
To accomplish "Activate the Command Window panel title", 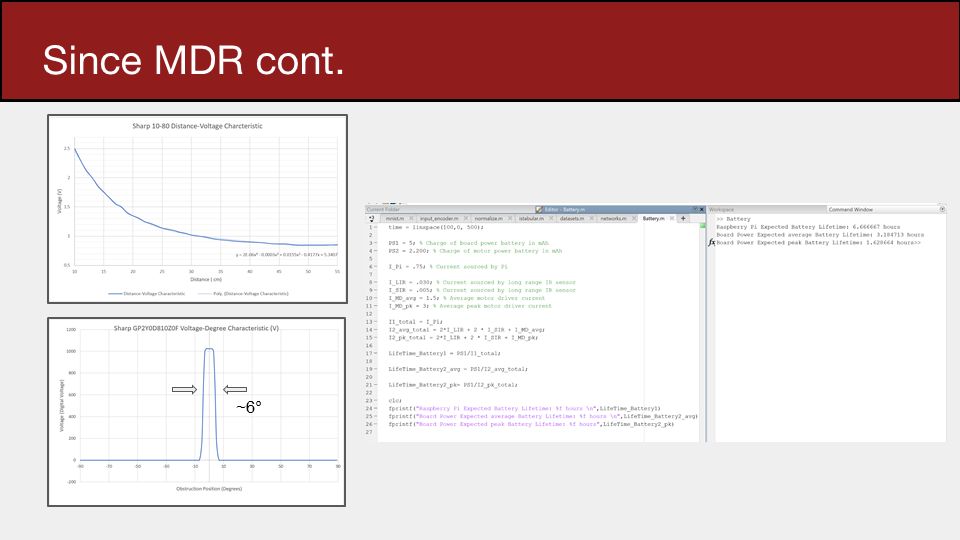I will (850, 209).
